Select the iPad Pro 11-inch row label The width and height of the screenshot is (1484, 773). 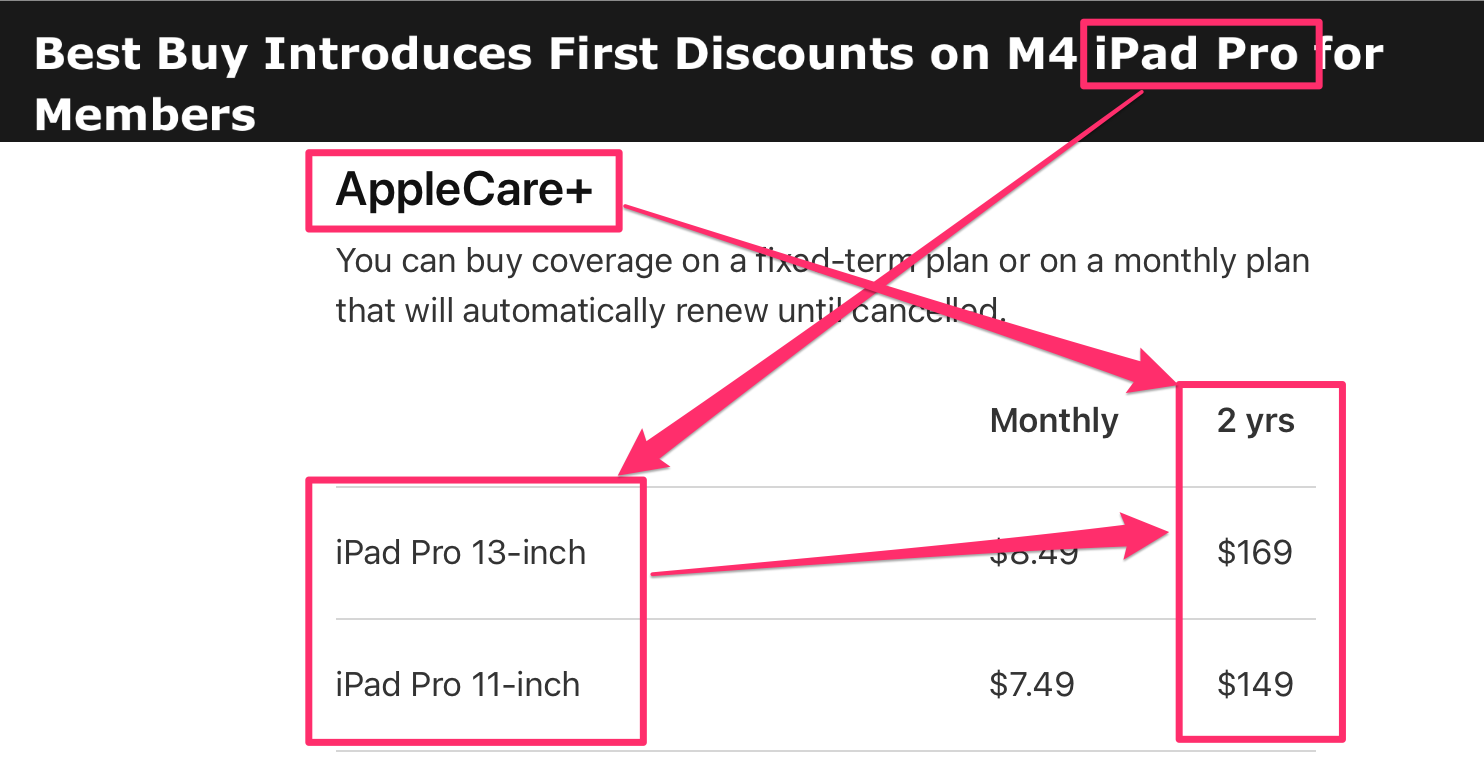tap(457, 684)
